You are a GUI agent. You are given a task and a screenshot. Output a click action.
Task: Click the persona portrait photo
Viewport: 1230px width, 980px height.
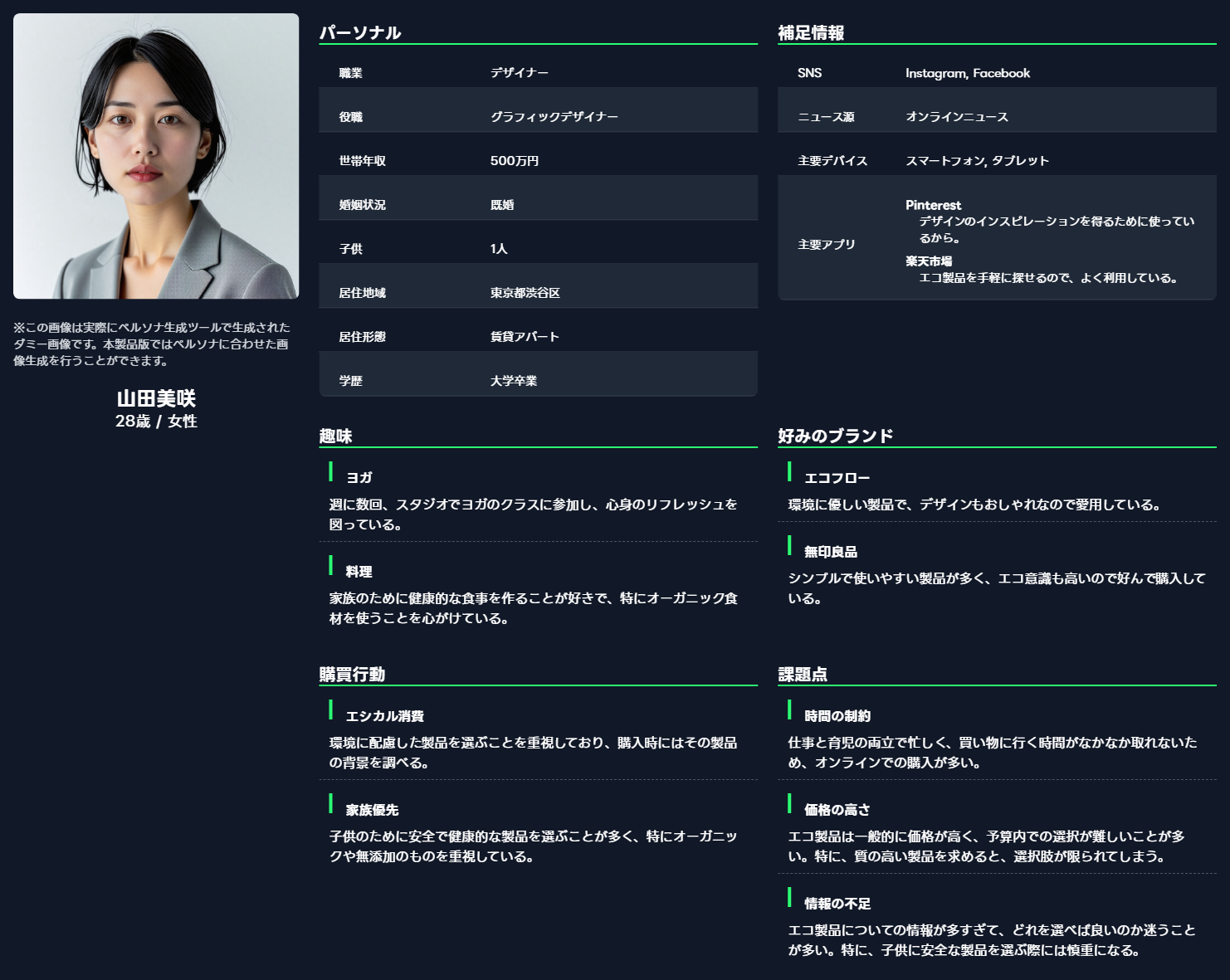(x=156, y=156)
